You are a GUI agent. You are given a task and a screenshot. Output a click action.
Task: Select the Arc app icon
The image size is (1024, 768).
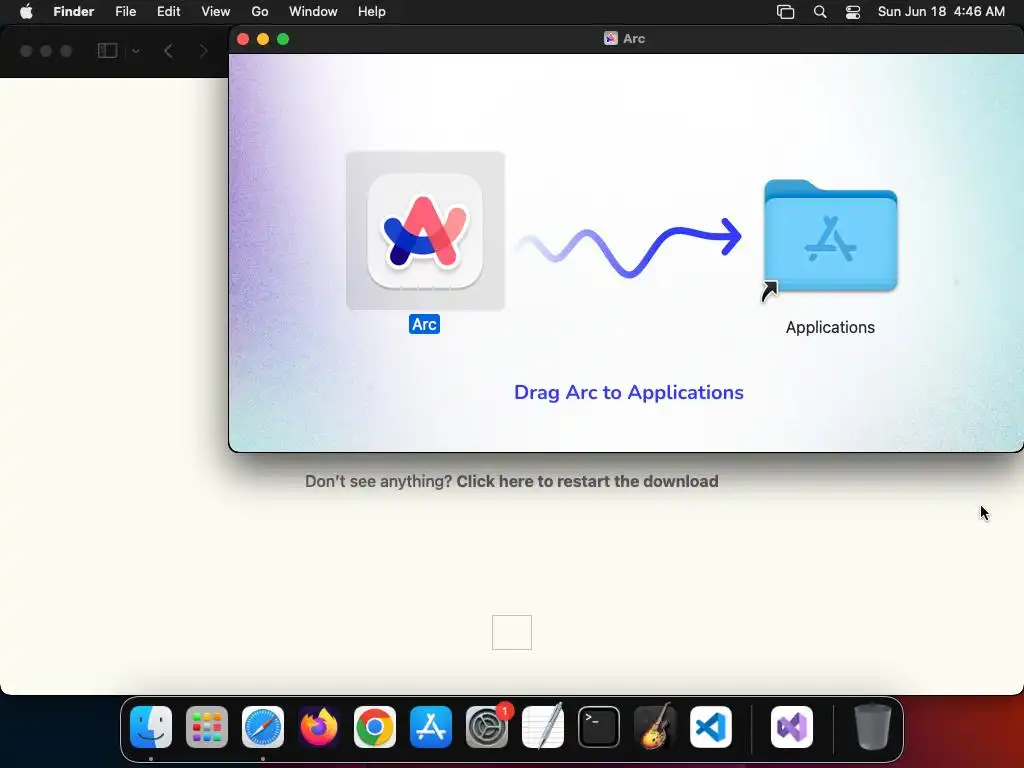tap(425, 231)
